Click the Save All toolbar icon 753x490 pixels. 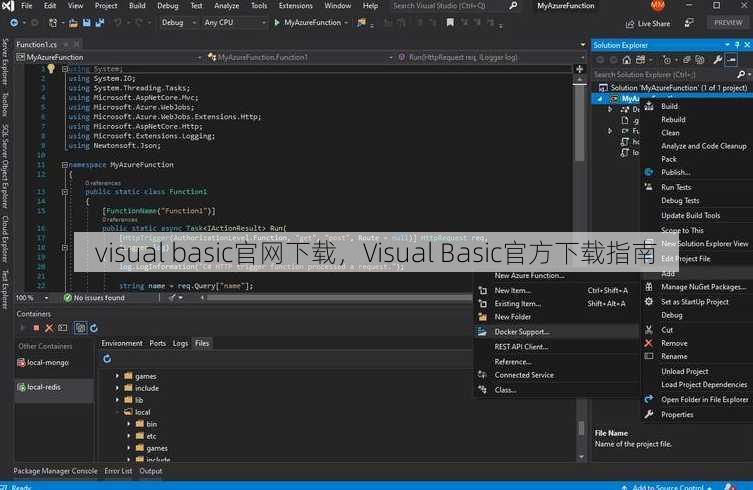pos(100,23)
